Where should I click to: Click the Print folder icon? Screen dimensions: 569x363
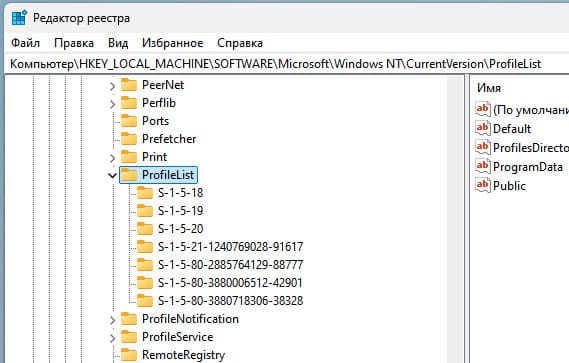(x=129, y=157)
